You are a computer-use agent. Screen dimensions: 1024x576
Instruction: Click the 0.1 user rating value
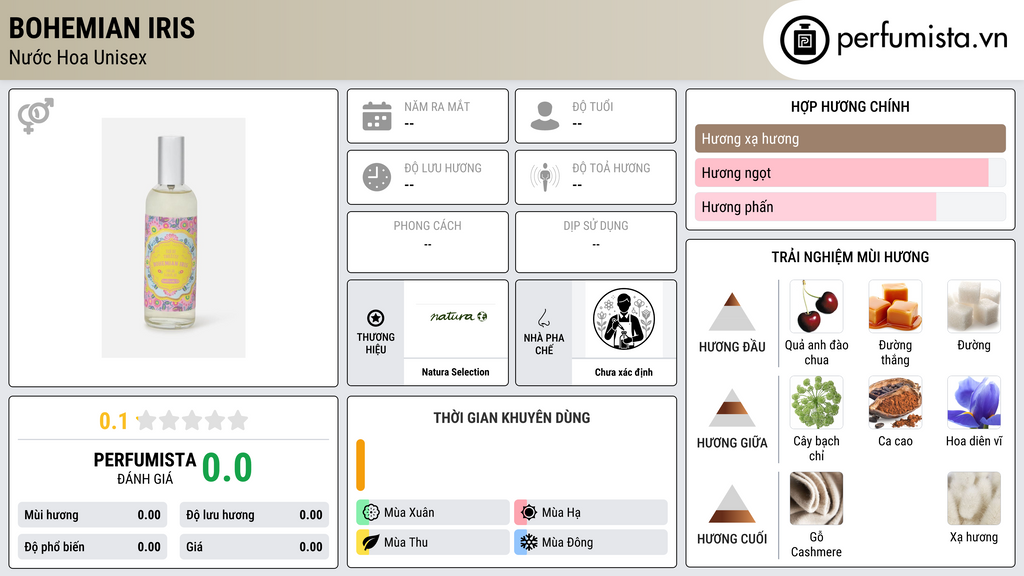[114, 421]
